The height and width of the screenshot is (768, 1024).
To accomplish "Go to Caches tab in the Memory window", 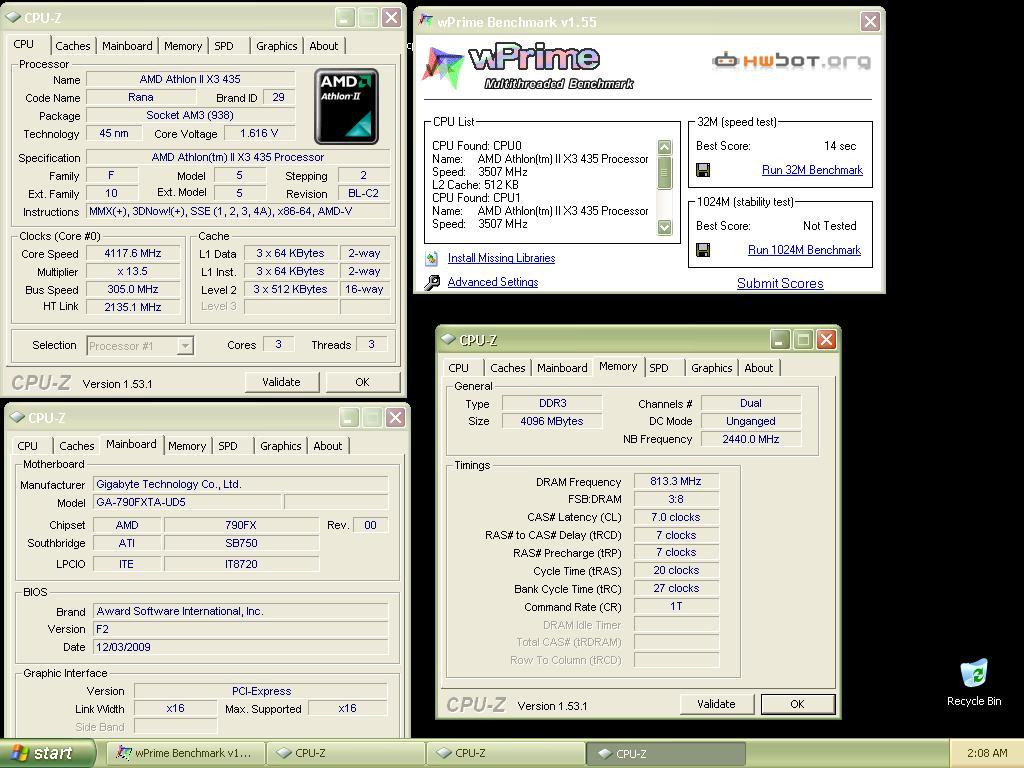I will tap(507, 368).
